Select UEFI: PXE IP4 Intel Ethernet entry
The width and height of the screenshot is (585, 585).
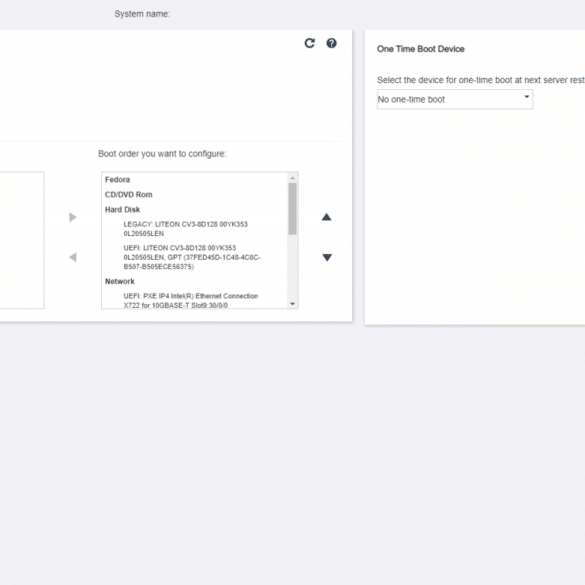pyautogui.click(x=191, y=301)
